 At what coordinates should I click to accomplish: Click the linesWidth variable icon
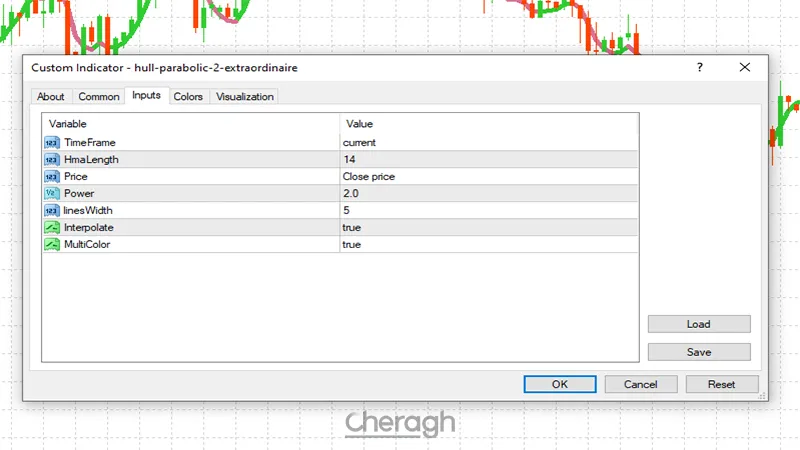(52, 211)
